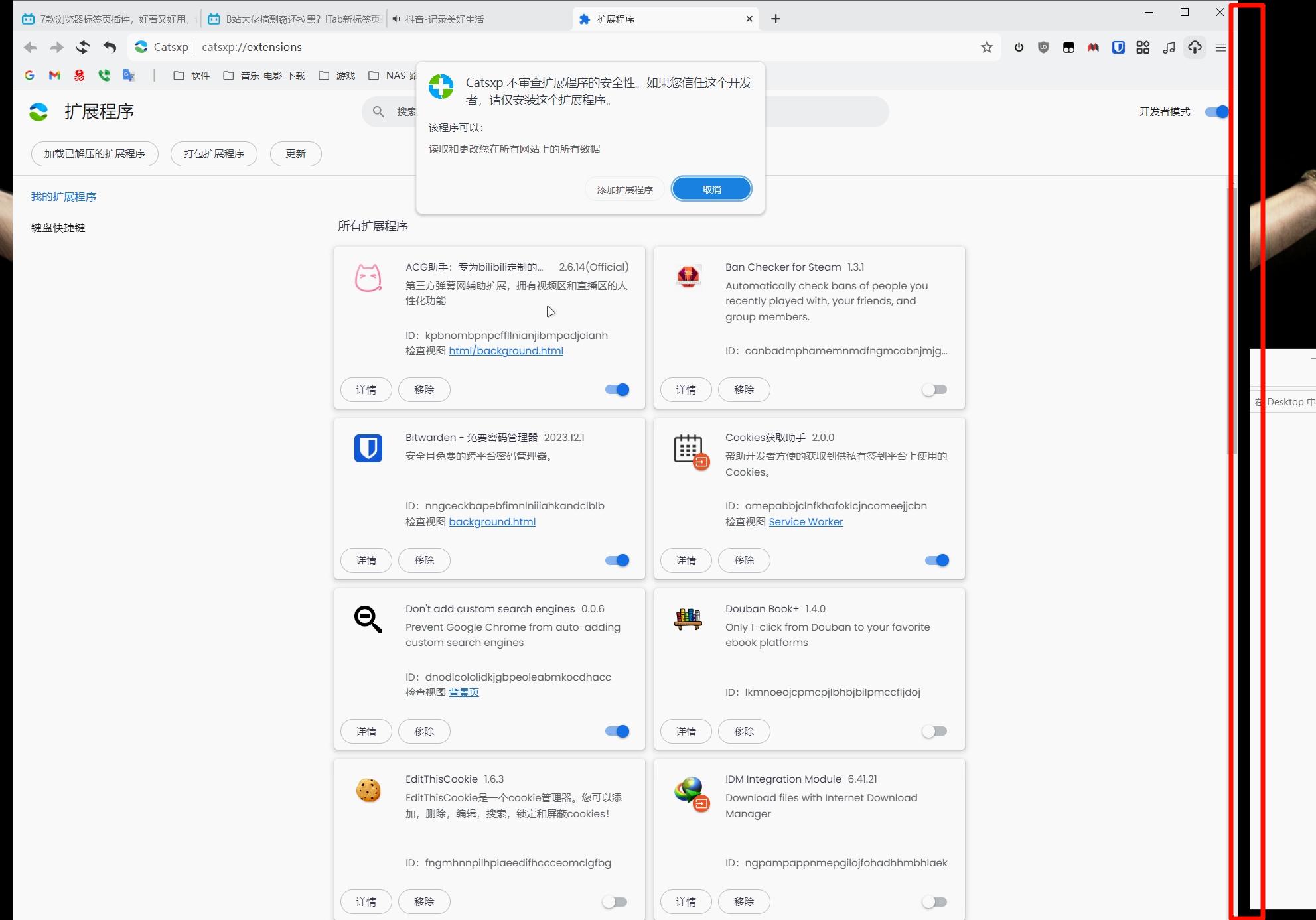The height and width of the screenshot is (920, 1316).
Task: Click the 打包扩展程序 button
Action: (x=214, y=154)
